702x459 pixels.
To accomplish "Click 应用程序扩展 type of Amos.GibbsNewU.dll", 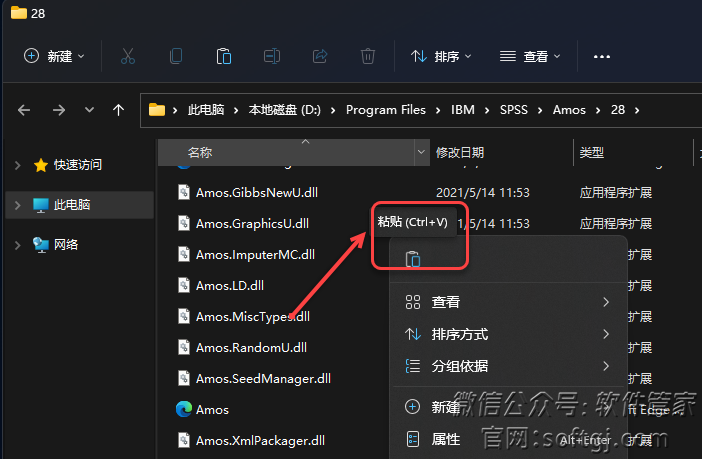I will coord(616,193).
